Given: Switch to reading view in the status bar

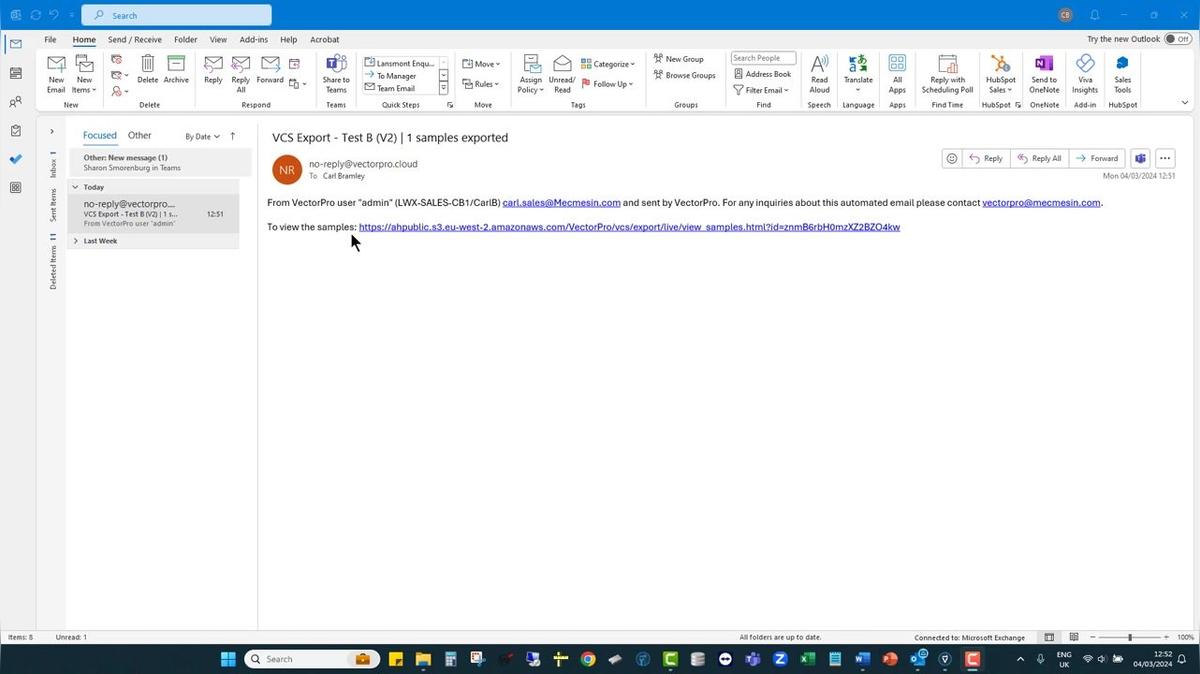Looking at the screenshot, I should [x=1073, y=637].
